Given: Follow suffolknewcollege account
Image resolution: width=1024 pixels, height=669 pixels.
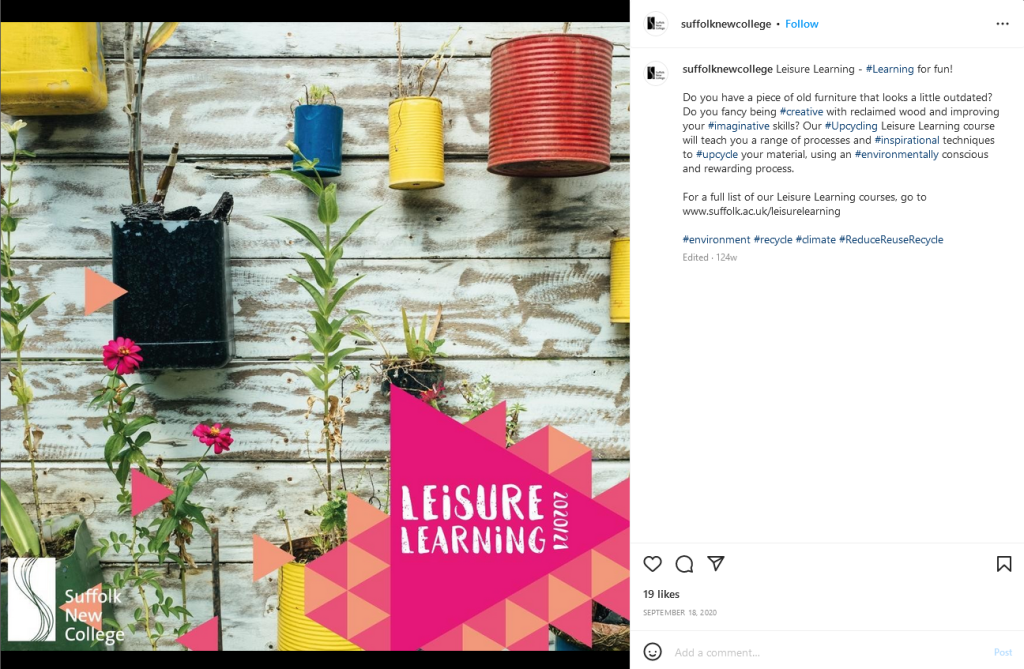Looking at the screenshot, I should coord(801,24).
